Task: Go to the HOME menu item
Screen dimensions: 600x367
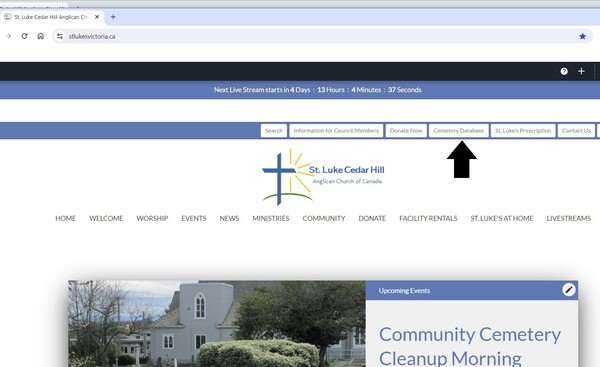Action: tap(65, 218)
